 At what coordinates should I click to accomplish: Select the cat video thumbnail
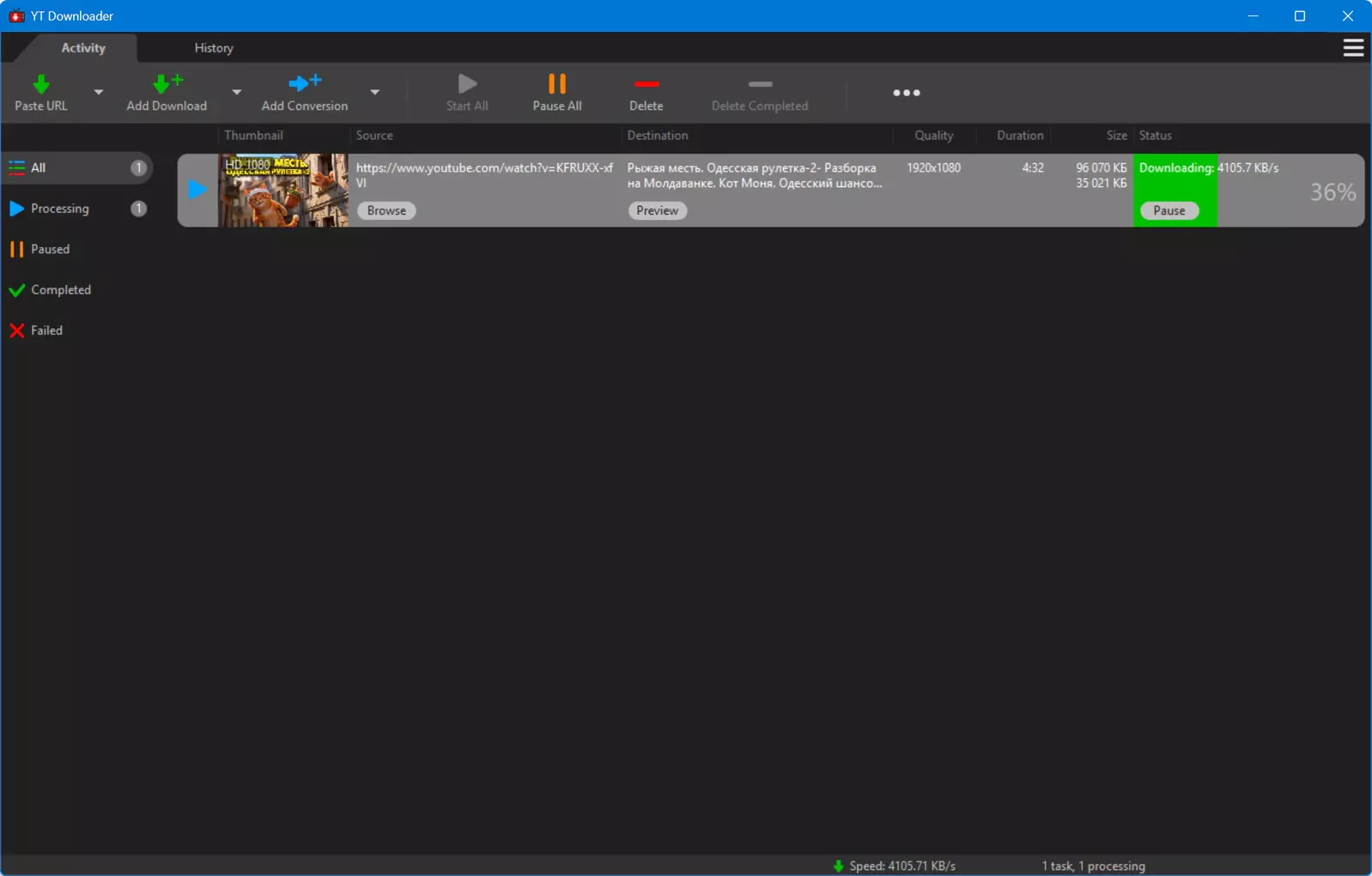click(284, 191)
